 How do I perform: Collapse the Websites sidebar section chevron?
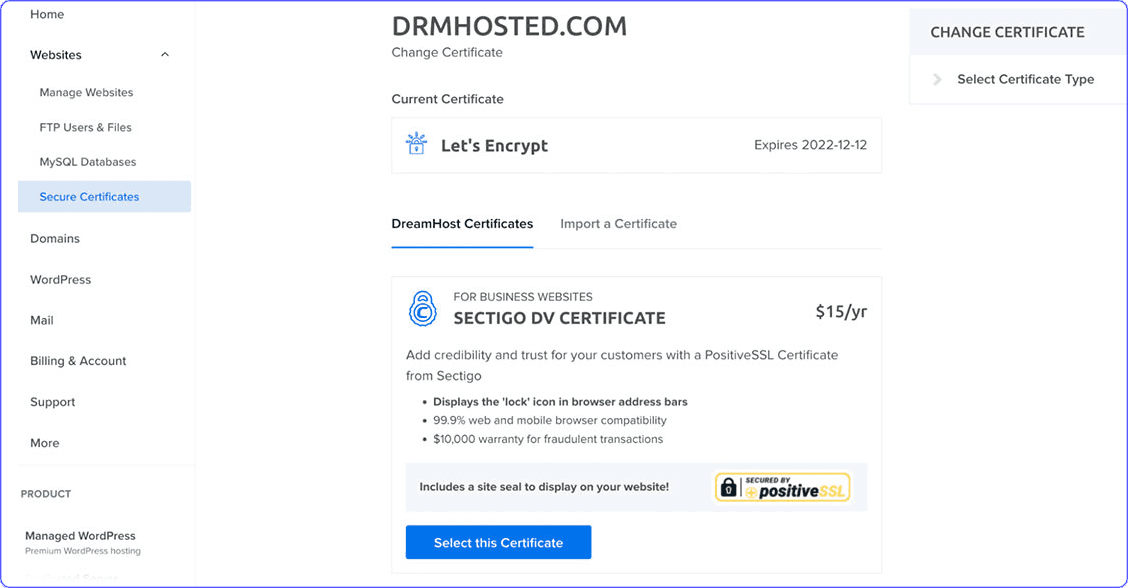(165, 55)
